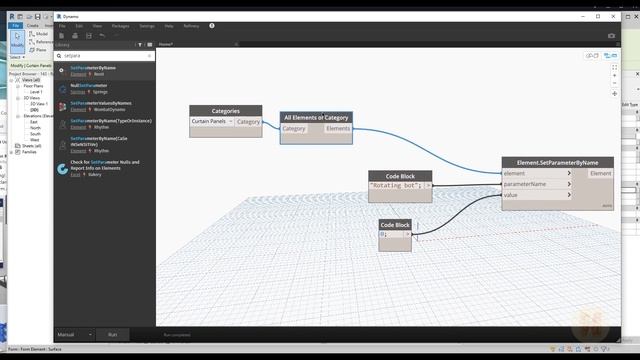This screenshot has height=360, width=640.
Task: Click the info notification icon next to Refinery
Action: point(212,26)
